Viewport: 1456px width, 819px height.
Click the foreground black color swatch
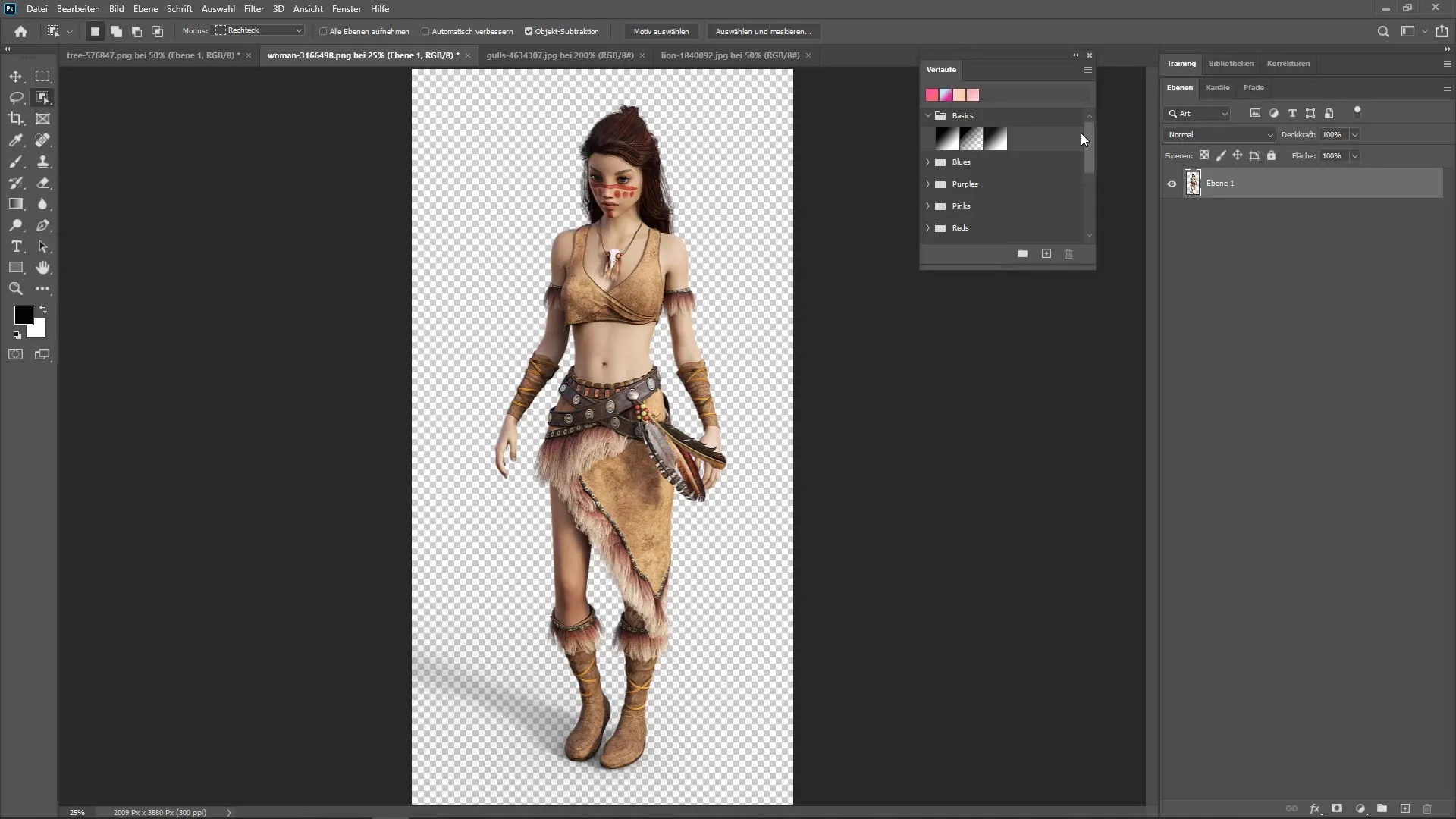tap(23, 314)
